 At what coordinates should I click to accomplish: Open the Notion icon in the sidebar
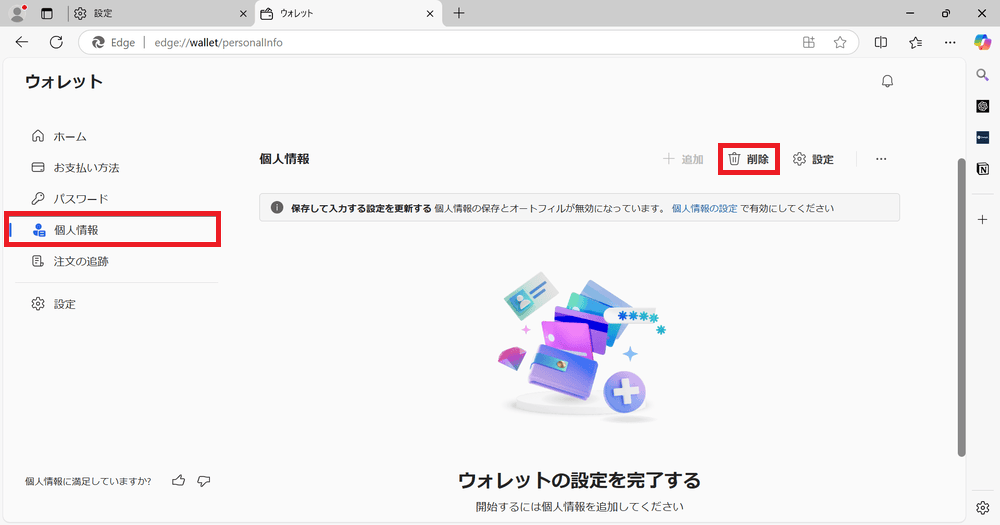click(983, 169)
